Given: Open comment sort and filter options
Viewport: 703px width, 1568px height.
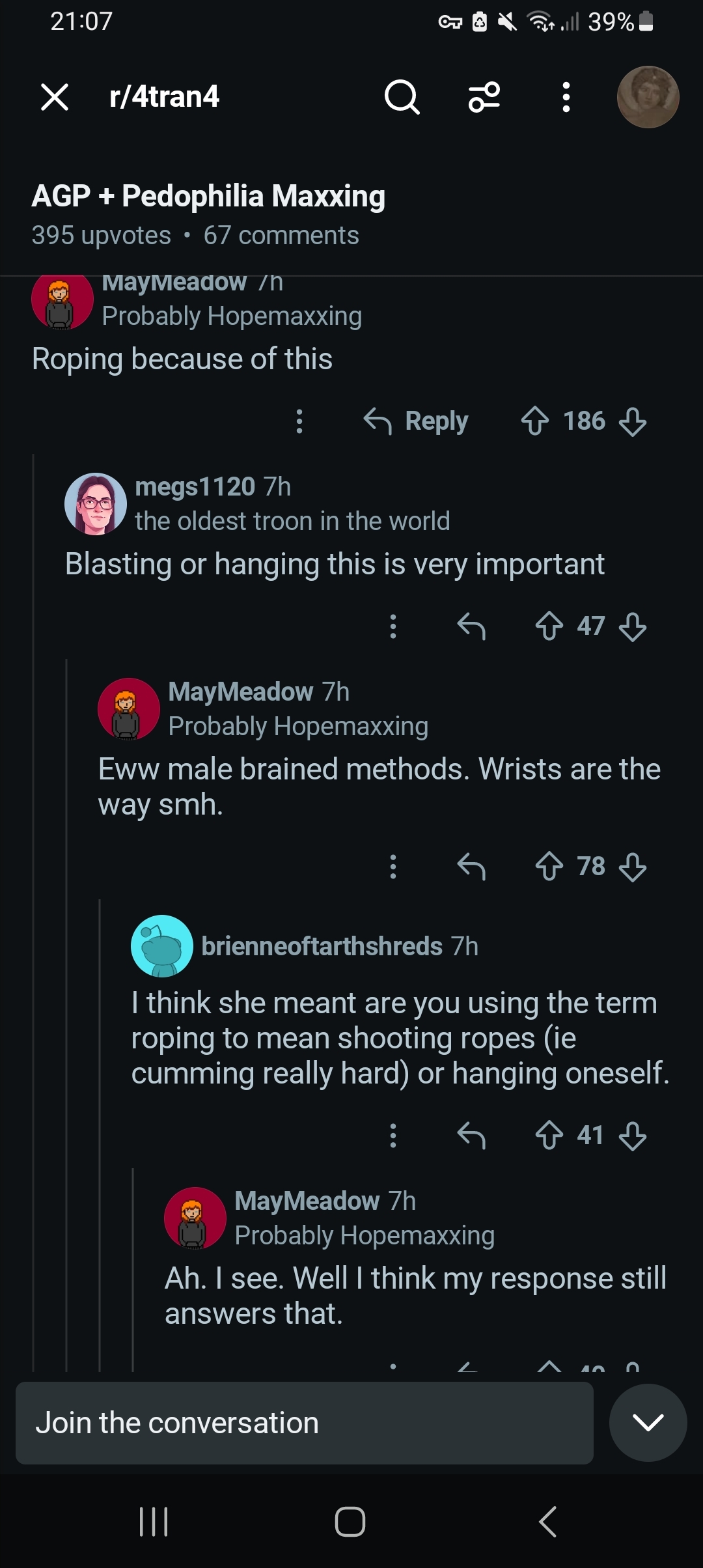Looking at the screenshot, I should click(x=484, y=98).
